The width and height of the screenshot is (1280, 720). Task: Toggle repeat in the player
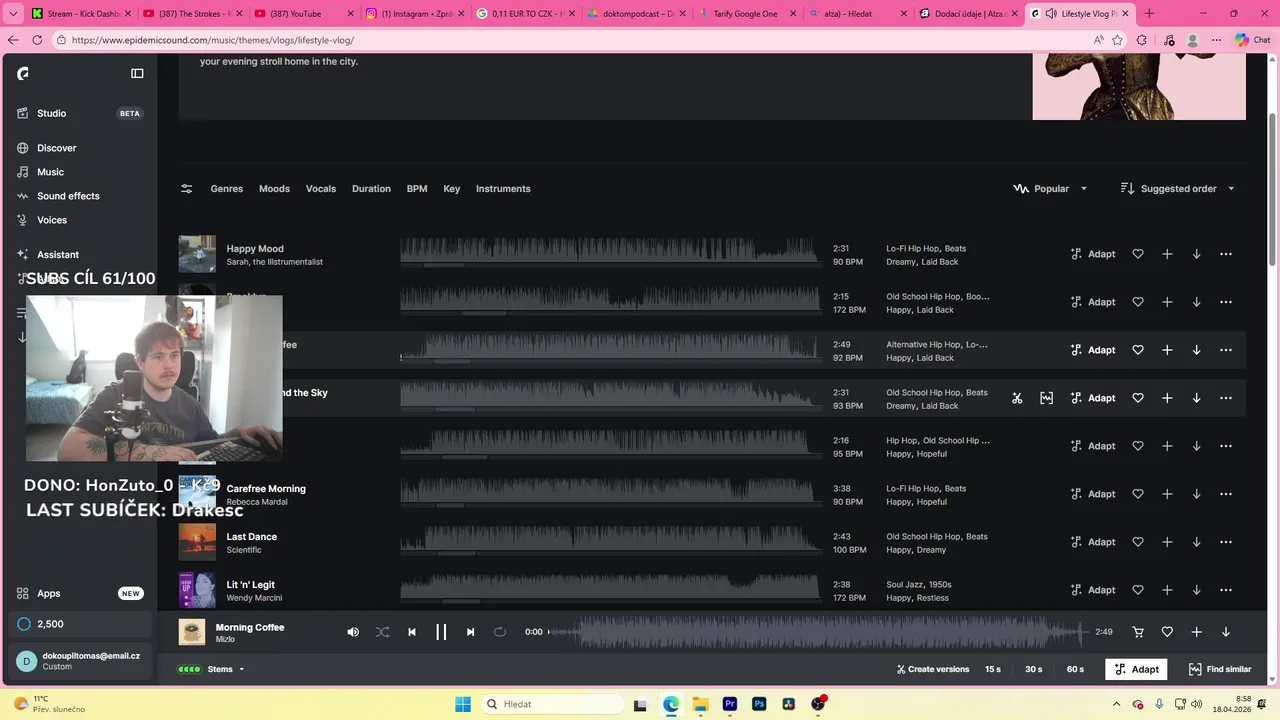click(500, 632)
